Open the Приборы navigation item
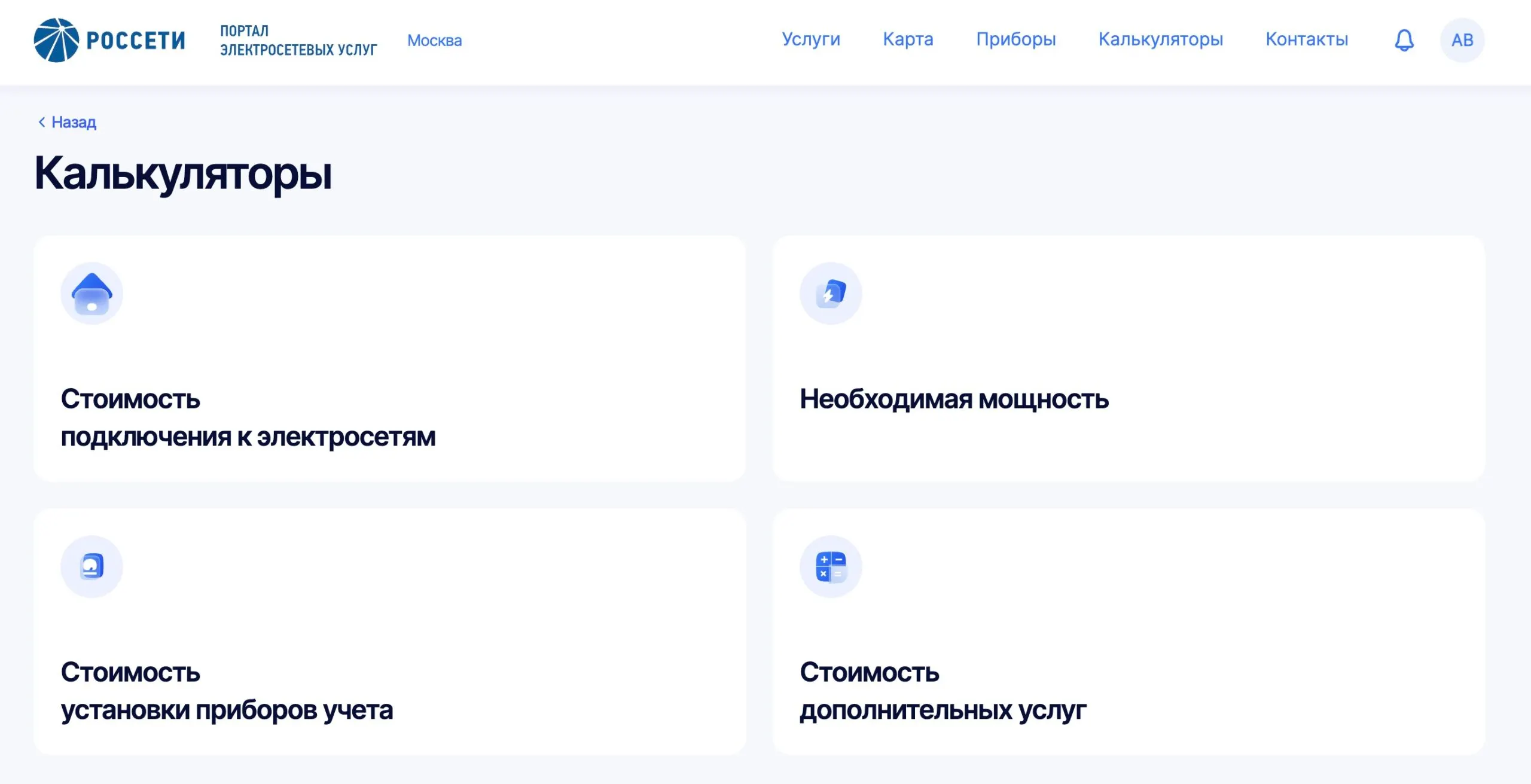 (1015, 39)
